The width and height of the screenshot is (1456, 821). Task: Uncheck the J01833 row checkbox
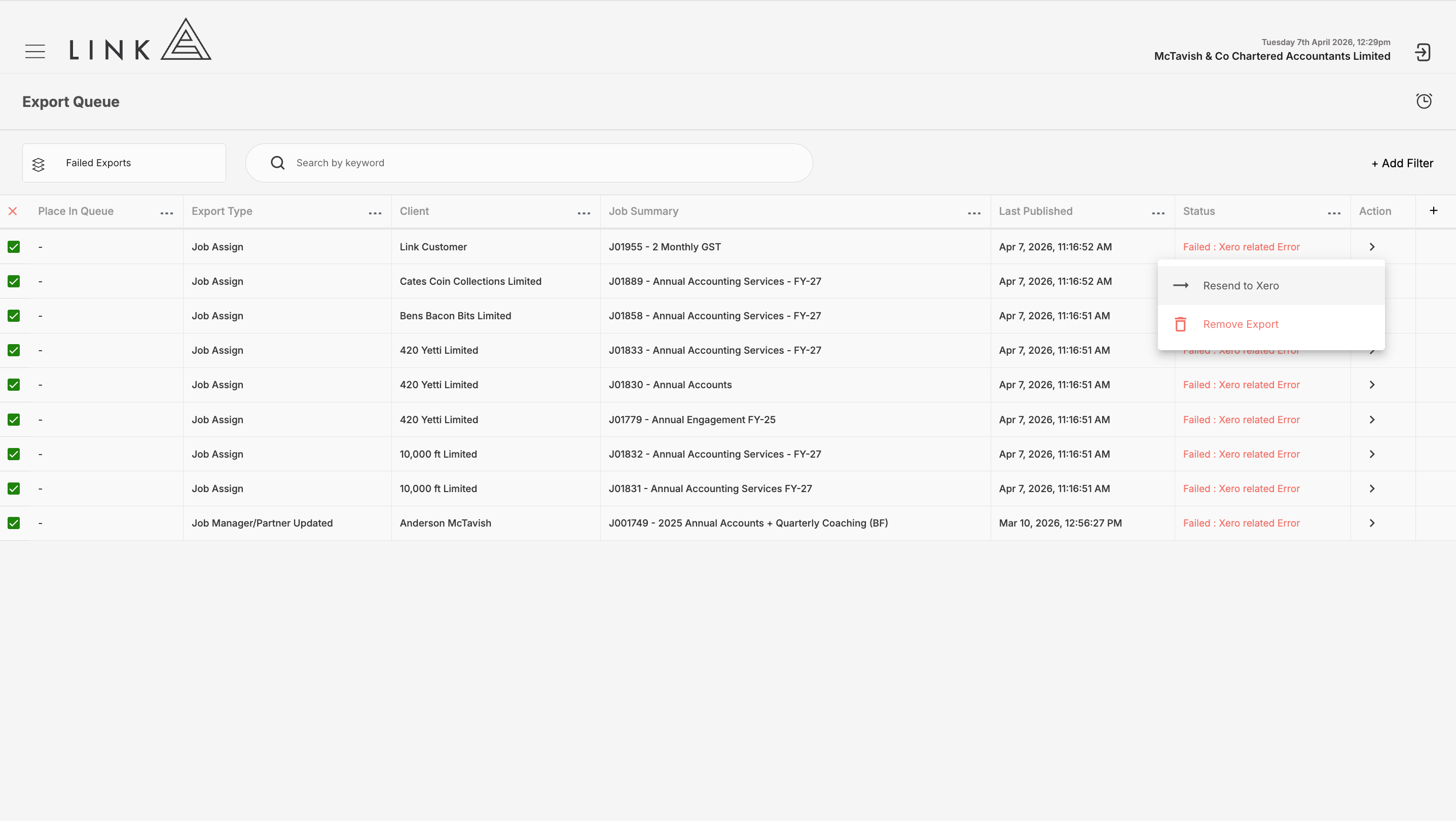[14, 350]
